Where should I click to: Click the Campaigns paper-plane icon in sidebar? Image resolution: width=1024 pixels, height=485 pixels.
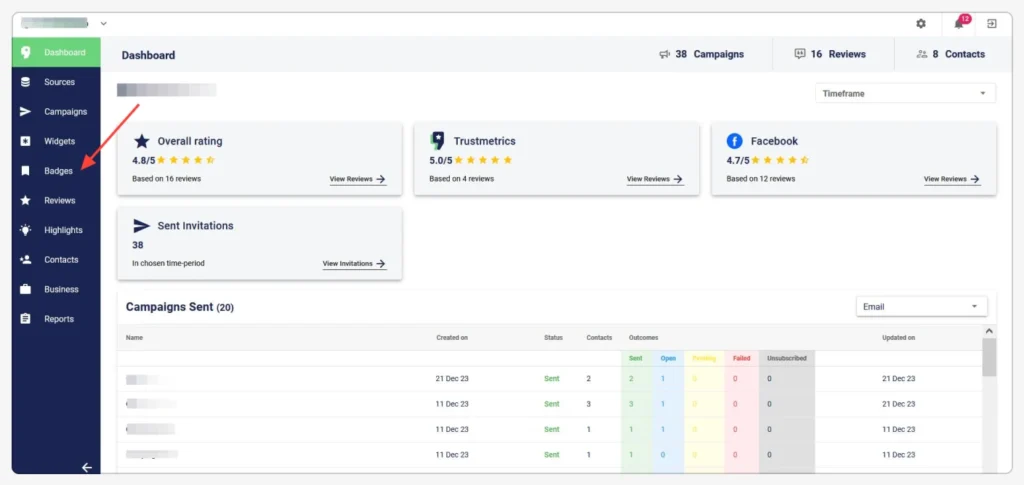pos(25,112)
